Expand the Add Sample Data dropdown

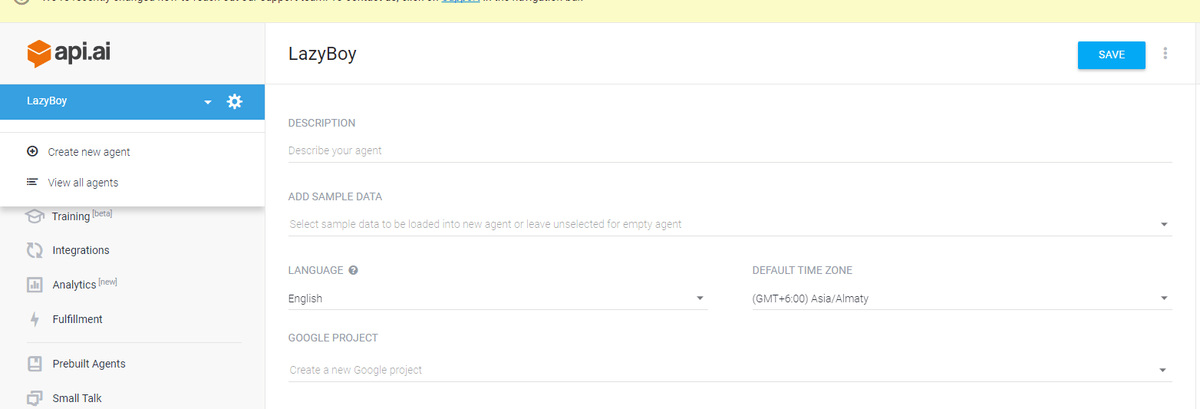point(1164,224)
